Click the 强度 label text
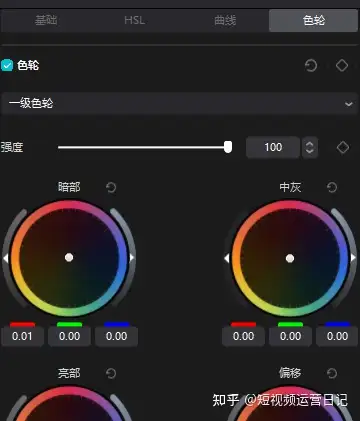Screen dimensions: 360x421 click(12, 147)
